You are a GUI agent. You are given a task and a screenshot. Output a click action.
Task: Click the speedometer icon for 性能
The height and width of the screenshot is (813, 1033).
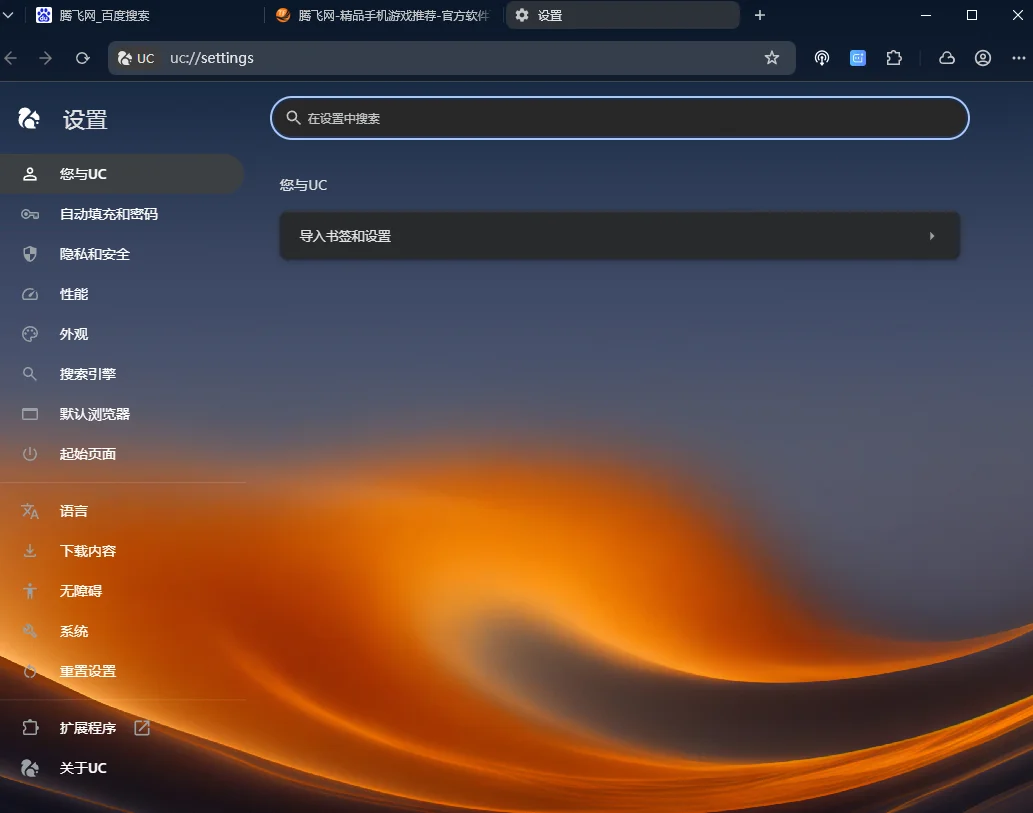[x=30, y=294]
